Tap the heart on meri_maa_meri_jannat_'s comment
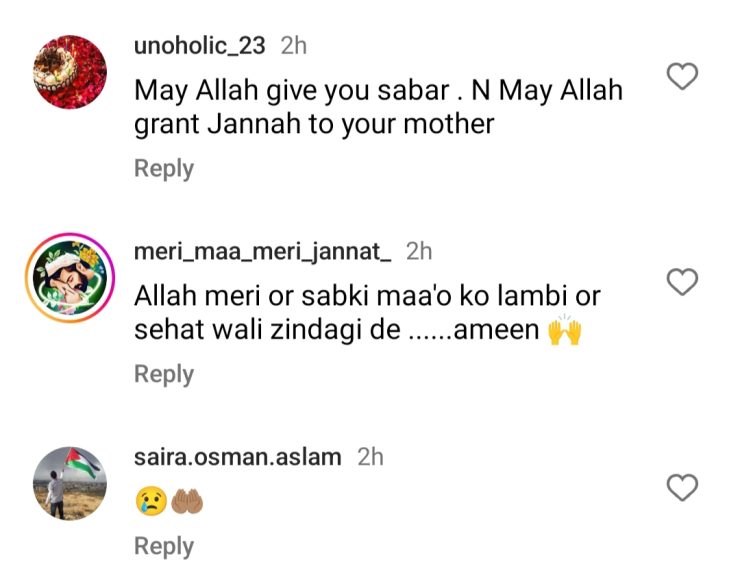 pyautogui.click(x=682, y=282)
